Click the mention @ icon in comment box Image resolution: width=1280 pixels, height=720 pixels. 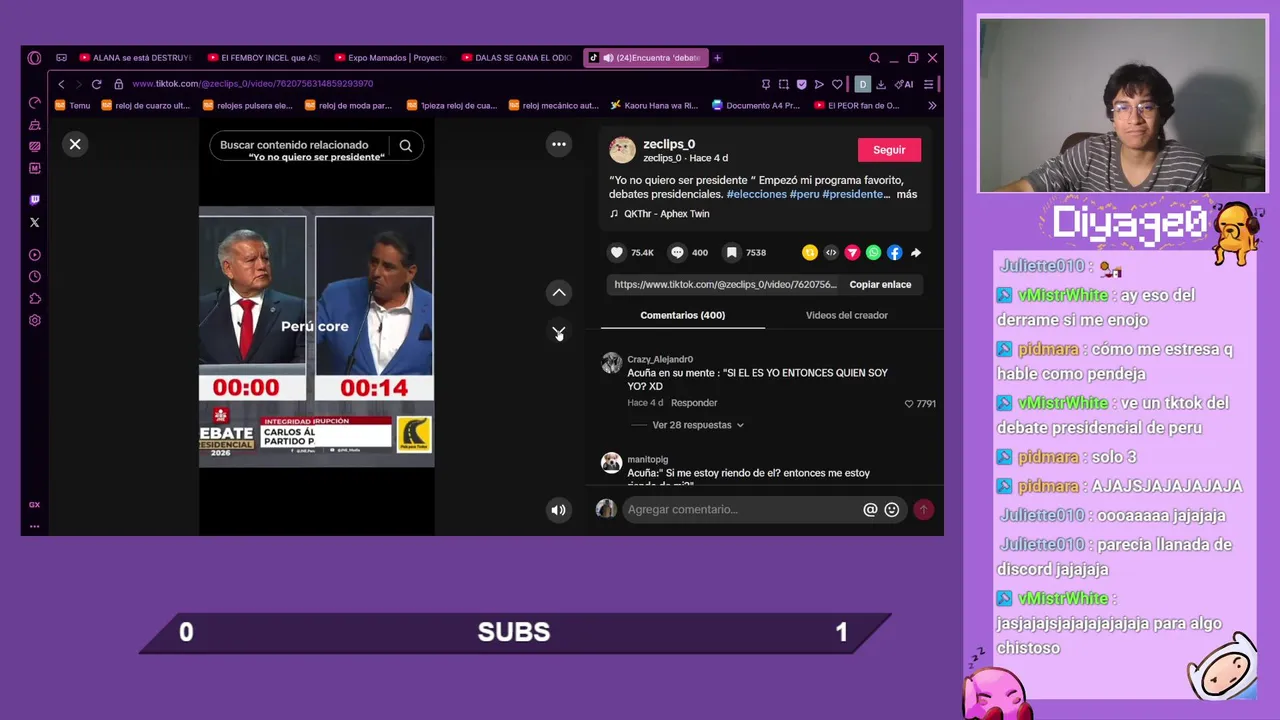pyautogui.click(x=870, y=510)
